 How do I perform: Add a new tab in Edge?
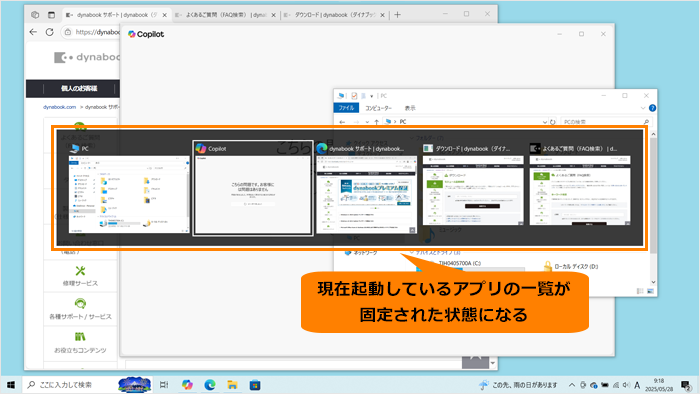tap(397, 15)
